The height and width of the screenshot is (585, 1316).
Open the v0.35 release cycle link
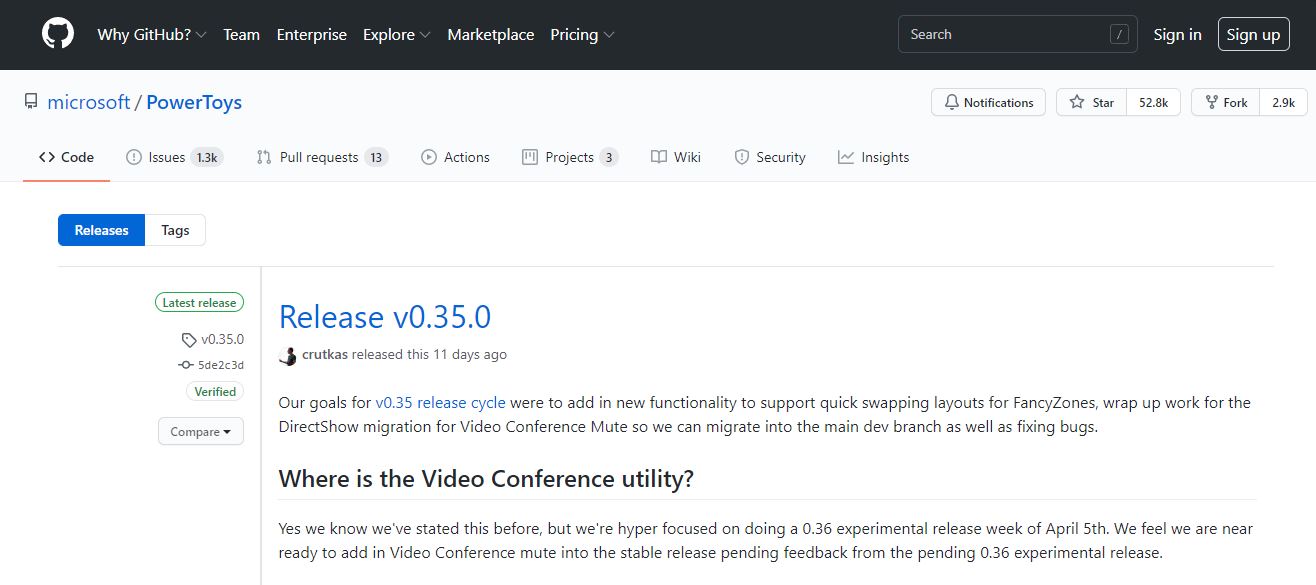click(441, 402)
